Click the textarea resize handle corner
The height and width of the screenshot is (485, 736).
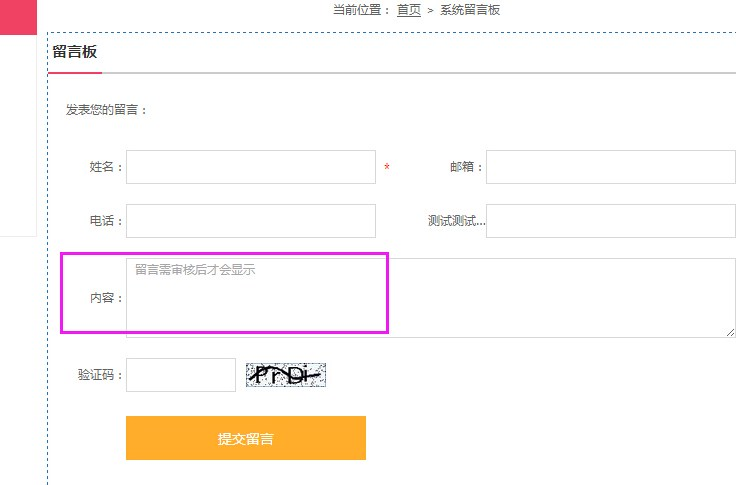click(x=730, y=332)
